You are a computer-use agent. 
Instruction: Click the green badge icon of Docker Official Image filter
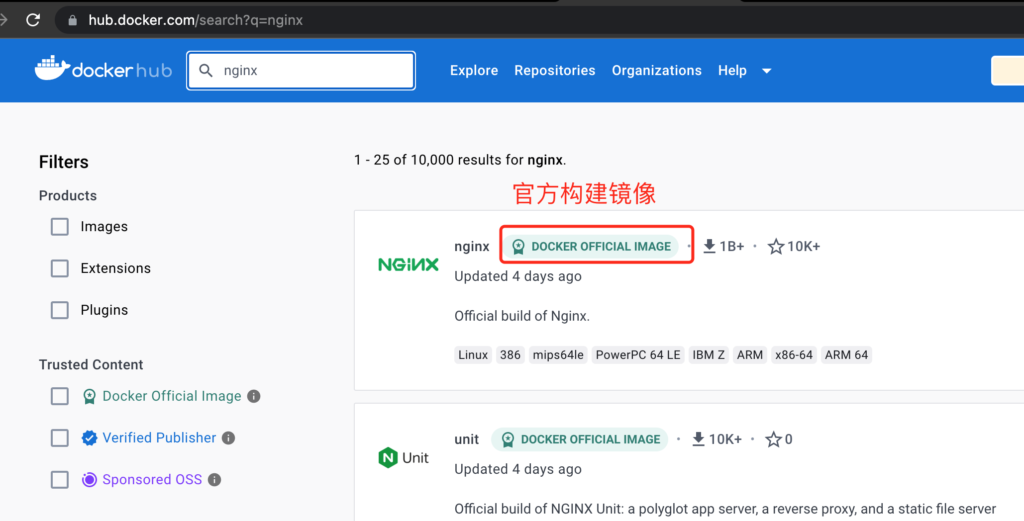[89, 396]
